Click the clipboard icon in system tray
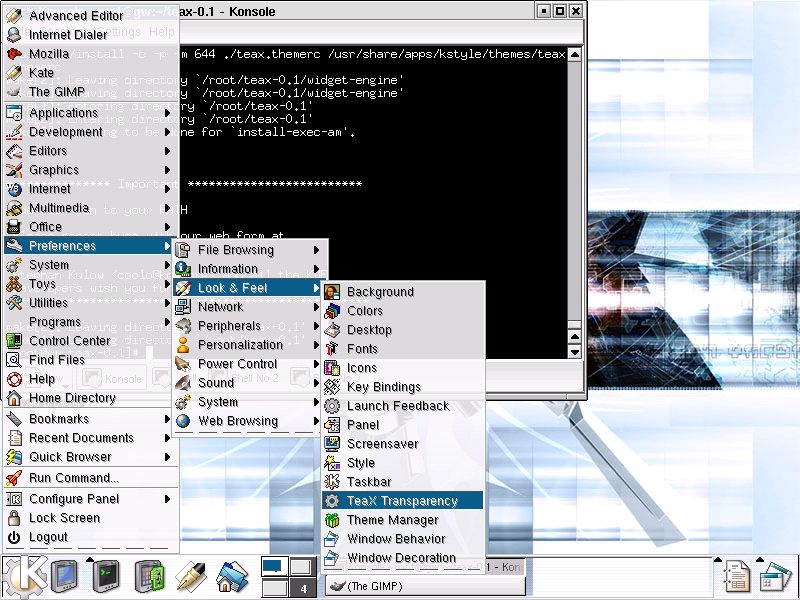Screen dimensions: 800x600 click(737, 577)
